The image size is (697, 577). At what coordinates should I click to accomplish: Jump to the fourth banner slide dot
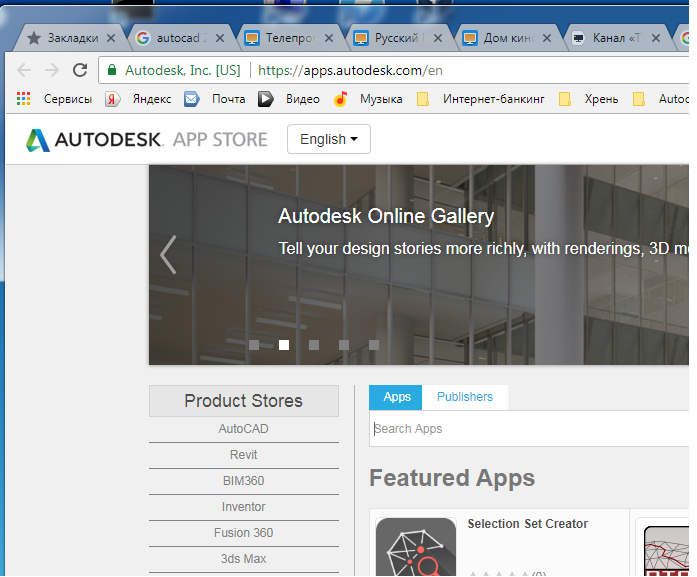tap(344, 345)
